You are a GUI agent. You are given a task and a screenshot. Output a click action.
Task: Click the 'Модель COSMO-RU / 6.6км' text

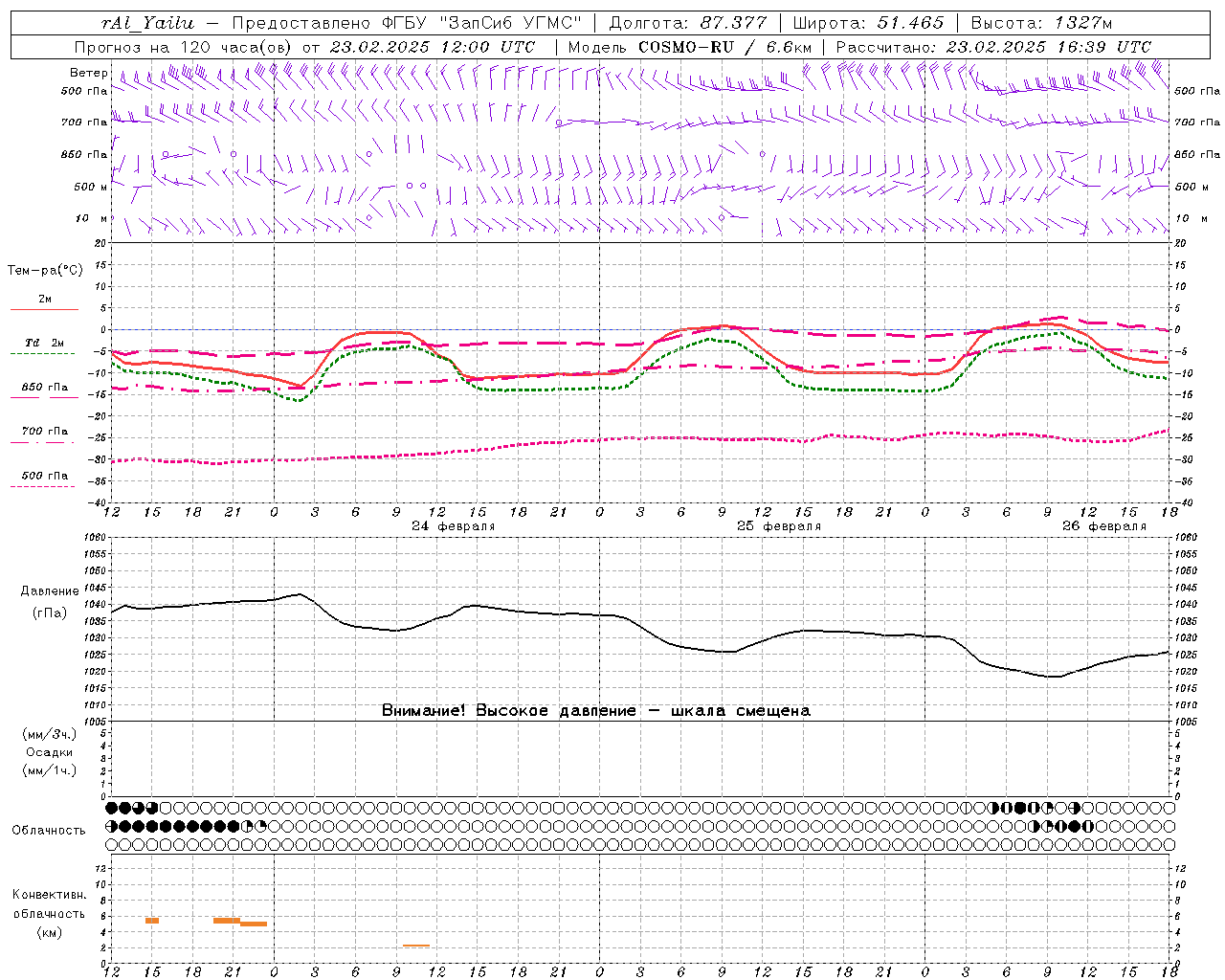click(x=690, y=47)
